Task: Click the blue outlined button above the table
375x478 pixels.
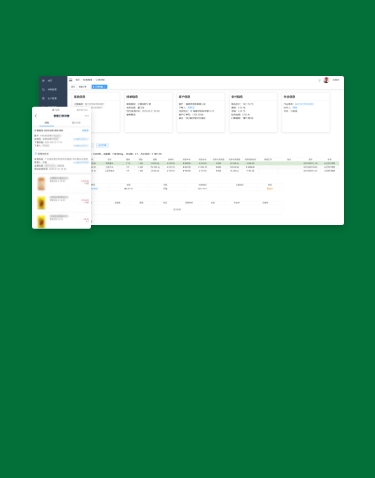Action: 102,145
